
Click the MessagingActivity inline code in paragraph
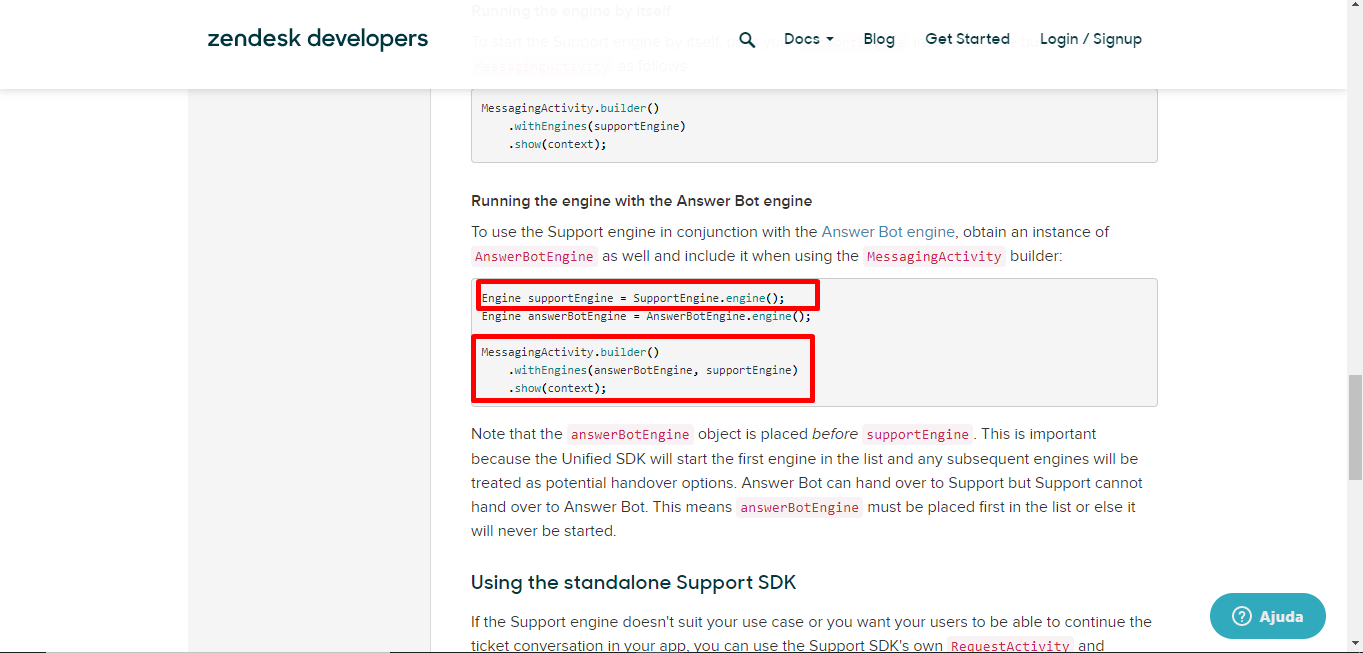pos(934,257)
